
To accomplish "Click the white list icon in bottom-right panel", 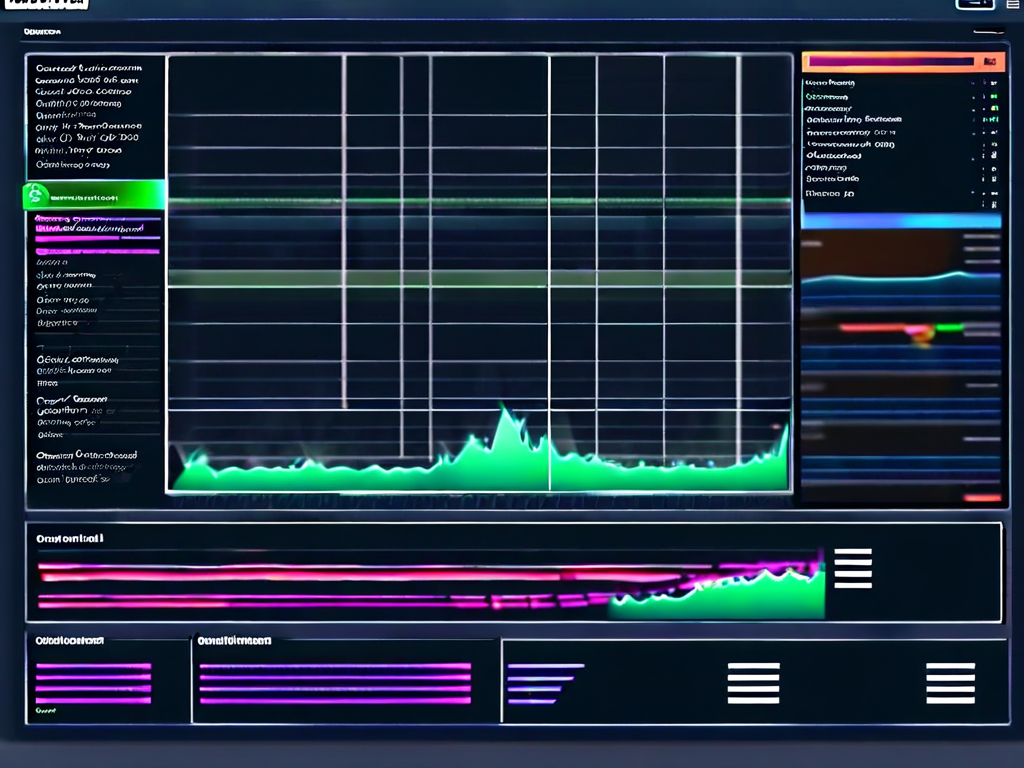I will tap(950, 684).
